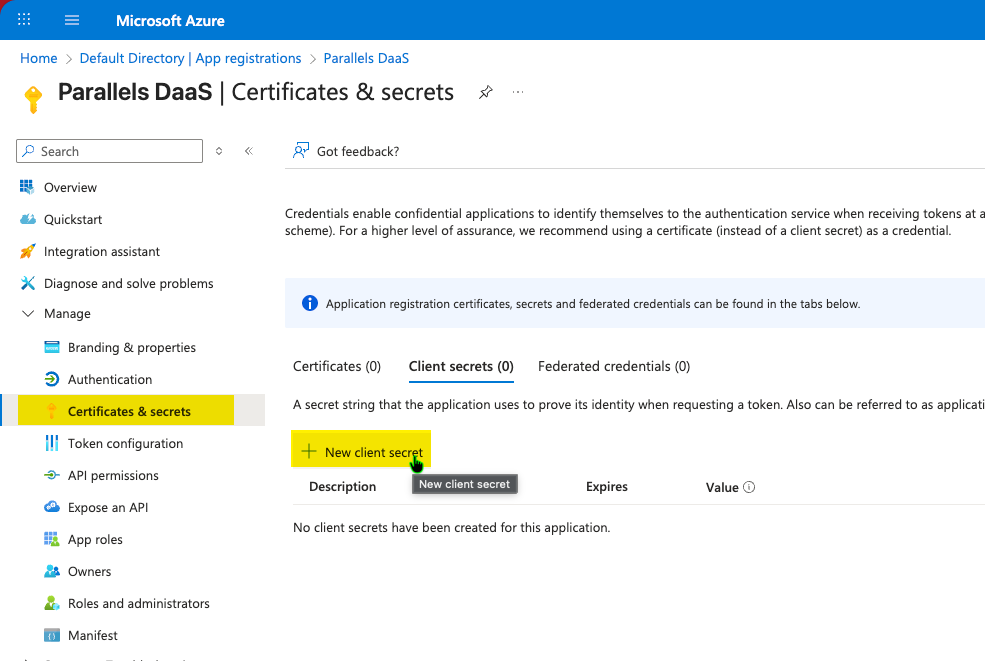The height and width of the screenshot is (661, 985).
Task: Switch to Federated credentials (0) tab
Action: 614,366
